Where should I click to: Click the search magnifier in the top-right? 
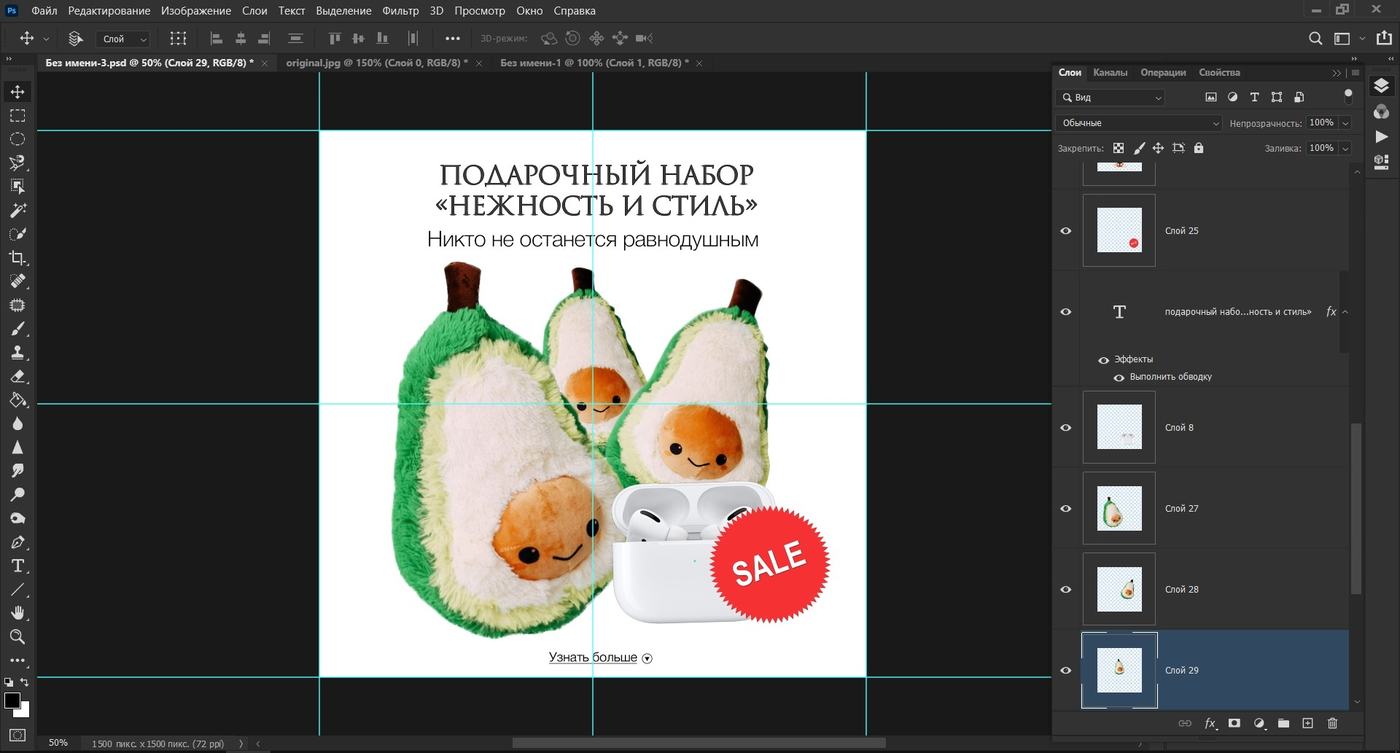click(1316, 38)
